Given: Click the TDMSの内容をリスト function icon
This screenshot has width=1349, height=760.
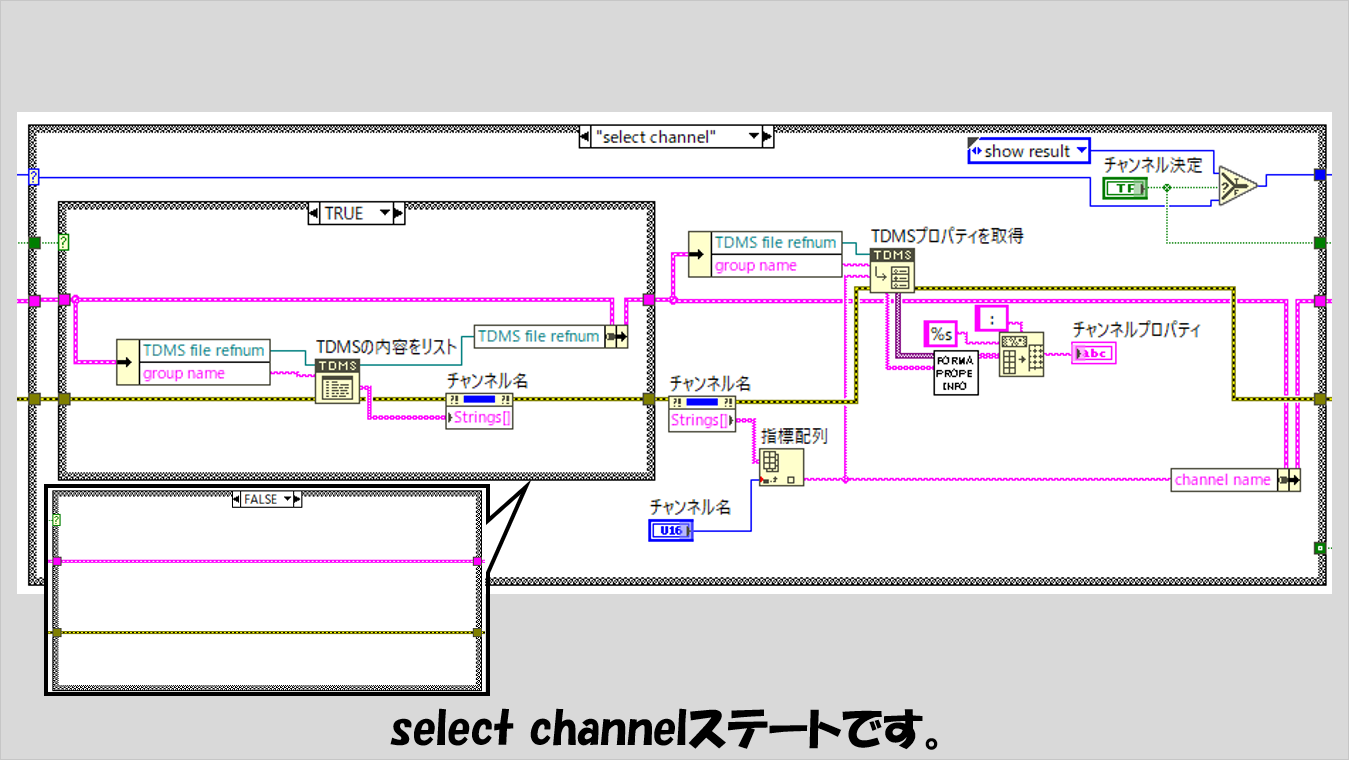Looking at the screenshot, I should [336, 381].
